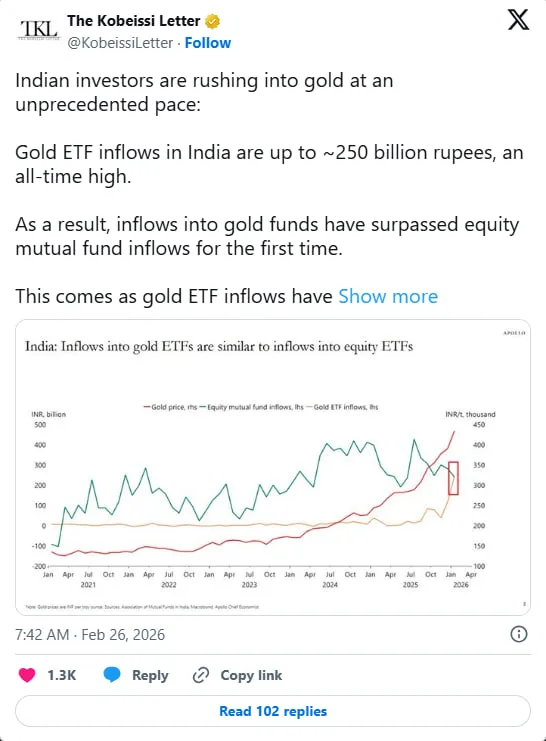Open the TKL profile avatar
Viewport: 546px width, 741px height.
coord(39,29)
